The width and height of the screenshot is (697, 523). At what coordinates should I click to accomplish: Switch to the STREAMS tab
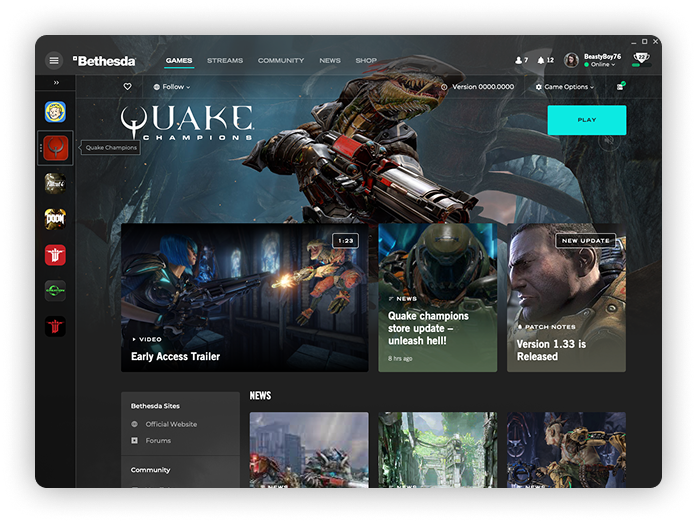pyautogui.click(x=225, y=60)
